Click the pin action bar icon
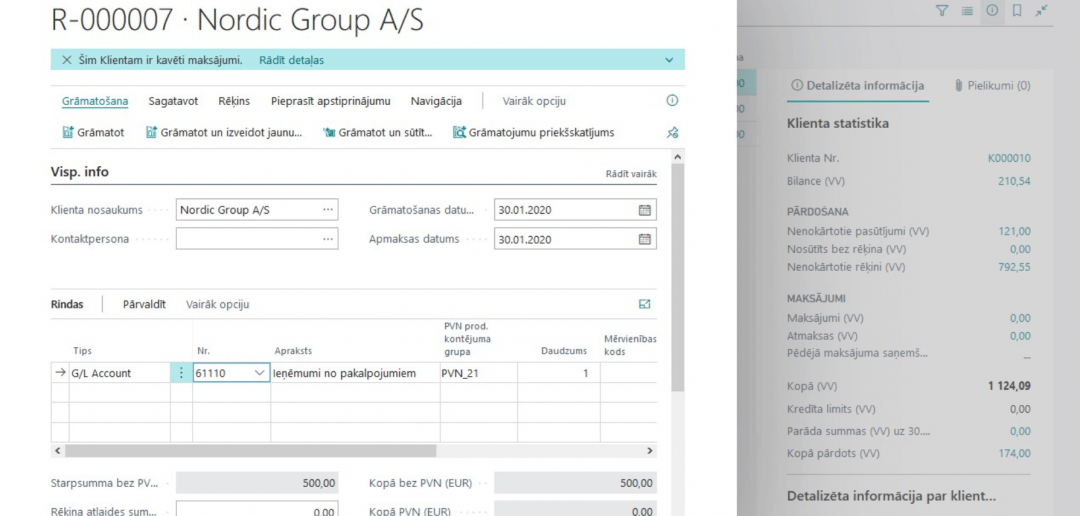Screen dimensions: 1080x516 [672, 132]
